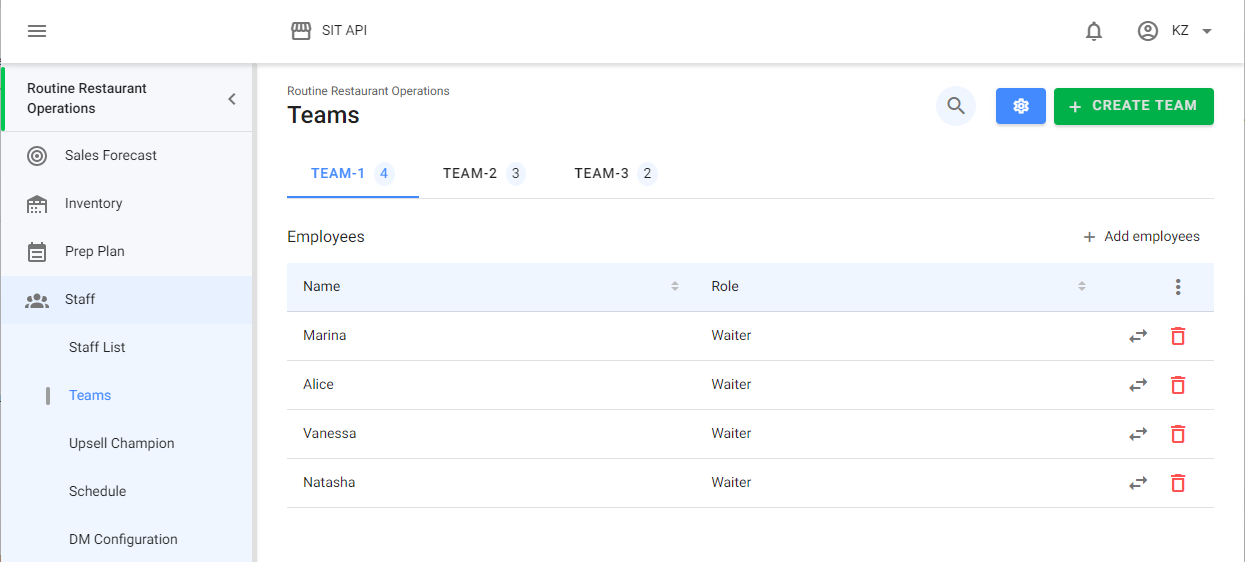Click Add employees link
The width and height of the screenshot is (1245, 562).
(1141, 237)
